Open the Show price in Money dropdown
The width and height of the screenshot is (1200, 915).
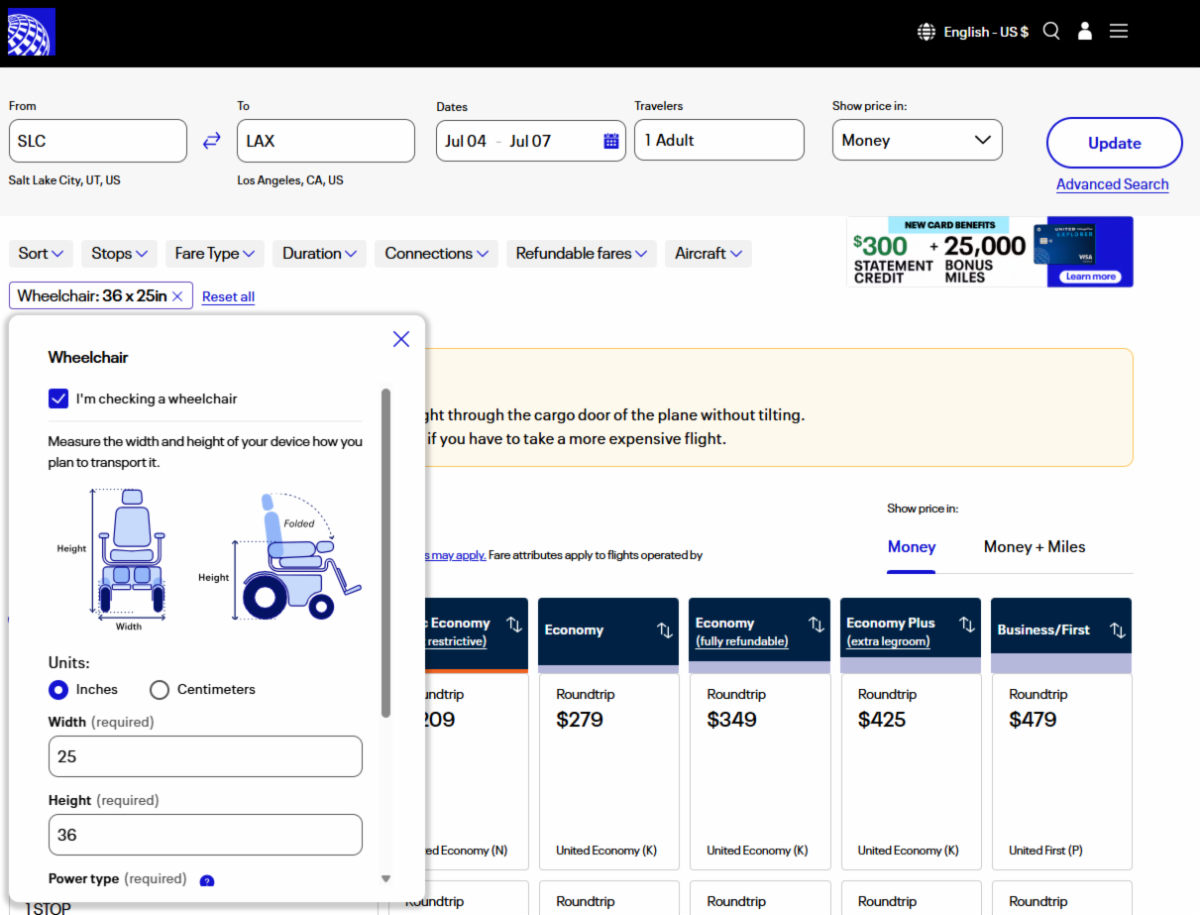click(x=917, y=140)
